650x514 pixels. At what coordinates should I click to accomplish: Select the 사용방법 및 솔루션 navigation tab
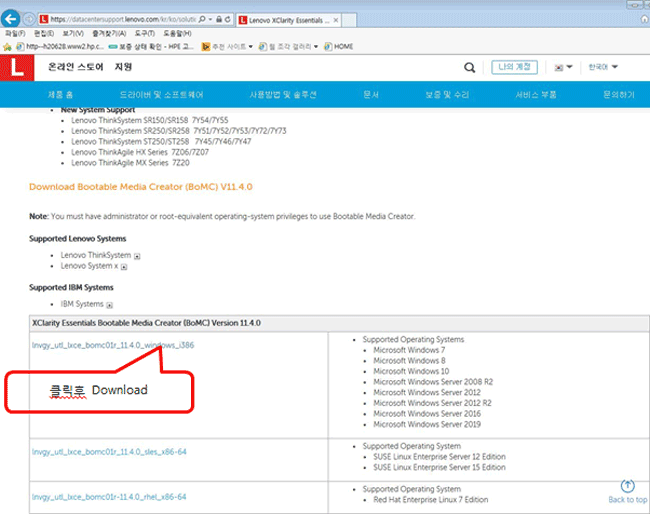pyautogui.click(x=283, y=95)
